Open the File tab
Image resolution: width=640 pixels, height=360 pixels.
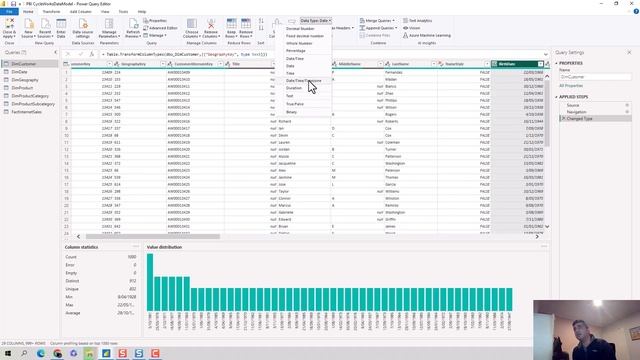coord(9,12)
